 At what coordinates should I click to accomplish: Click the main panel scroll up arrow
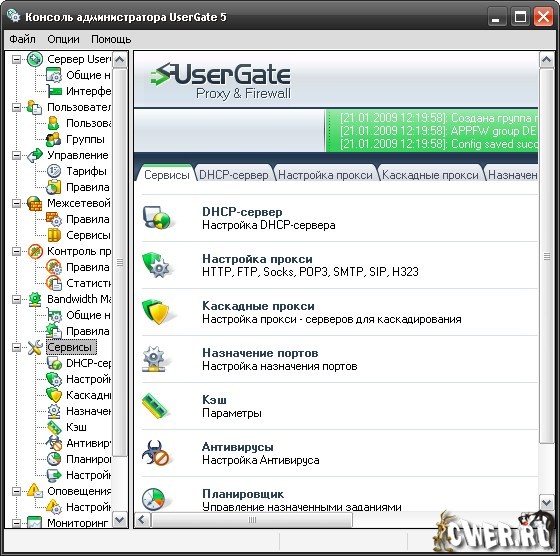[x=546, y=60]
